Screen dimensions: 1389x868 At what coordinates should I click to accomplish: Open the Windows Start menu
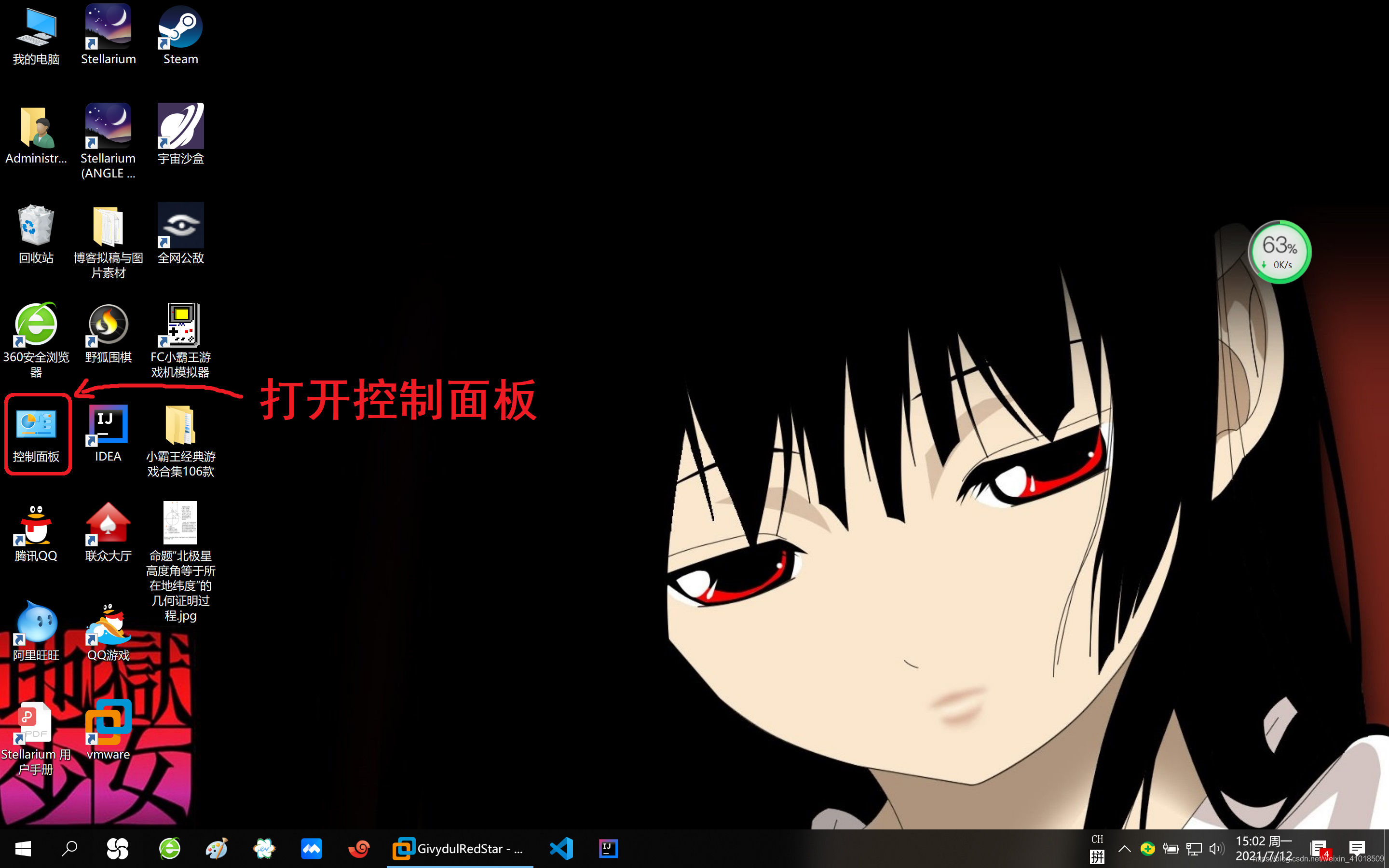click(x=23, y=848)
